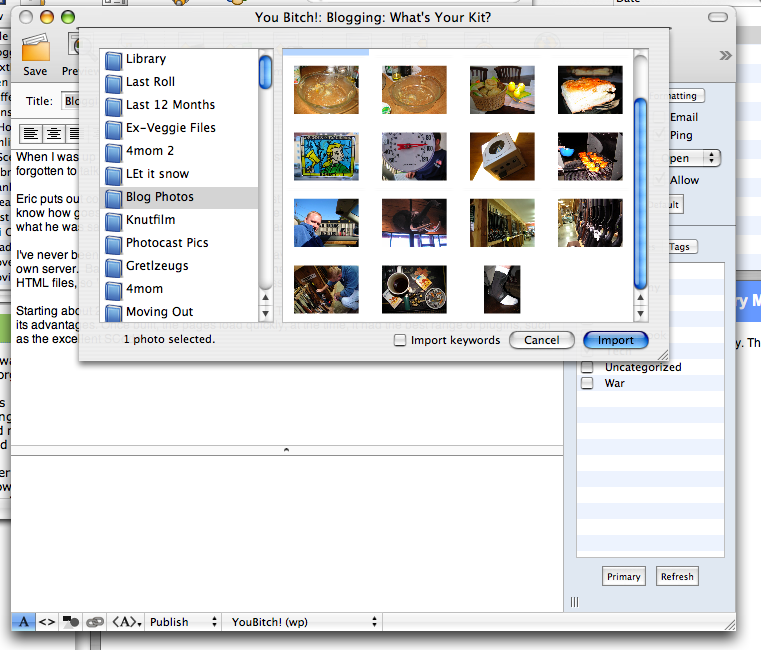This screenshot has height=650, width=761.
Task: Switch to rich text mode (A icon)
Action: coord(23,622)
